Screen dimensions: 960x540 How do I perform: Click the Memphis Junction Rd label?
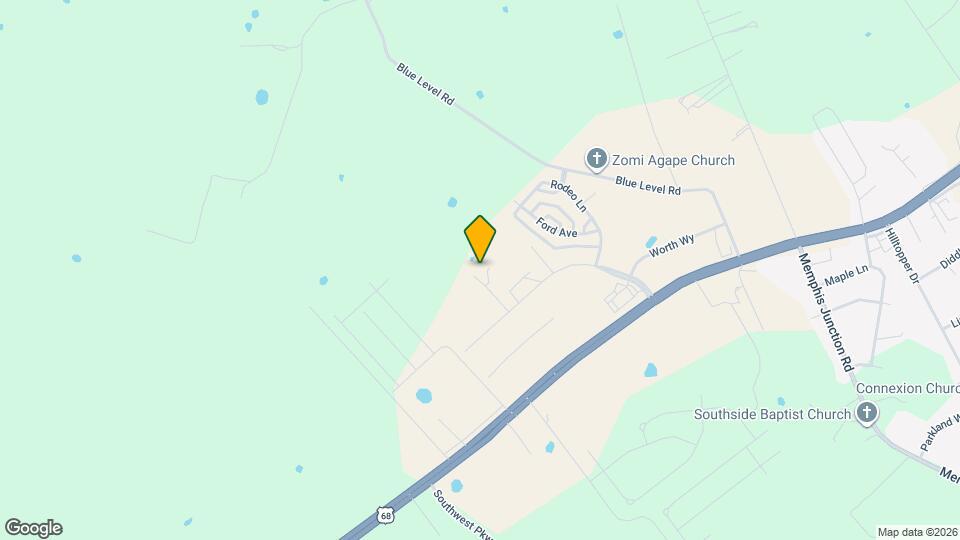(825, 312)
